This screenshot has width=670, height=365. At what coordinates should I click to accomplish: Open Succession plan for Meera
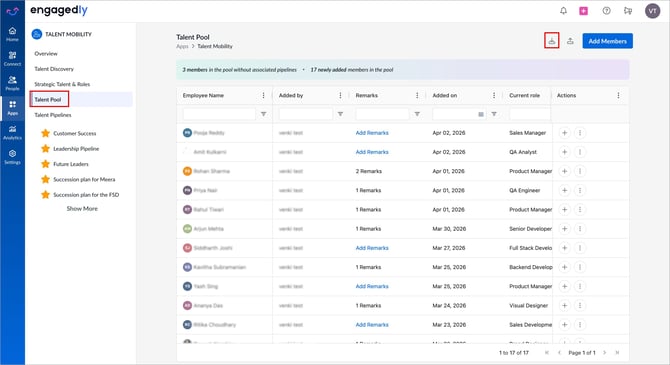pyautogui.click(x=84, y=180)
